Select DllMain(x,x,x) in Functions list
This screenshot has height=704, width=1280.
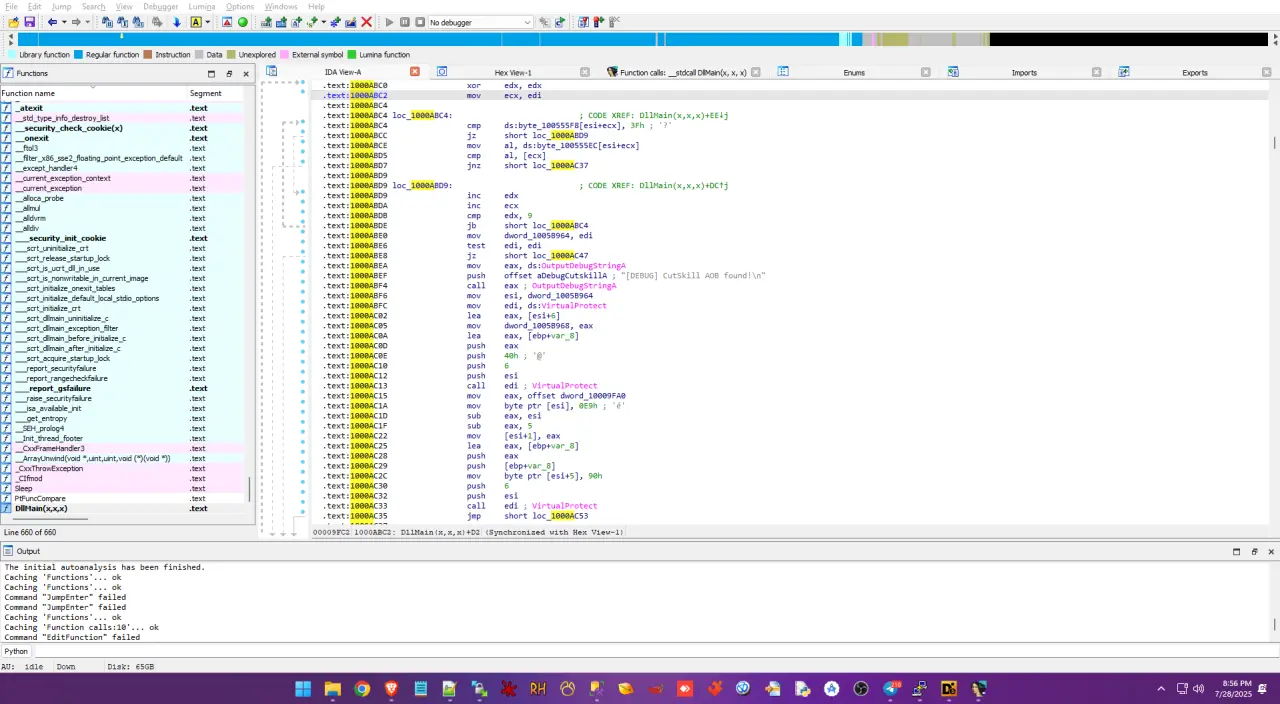[x=122, y=508]
